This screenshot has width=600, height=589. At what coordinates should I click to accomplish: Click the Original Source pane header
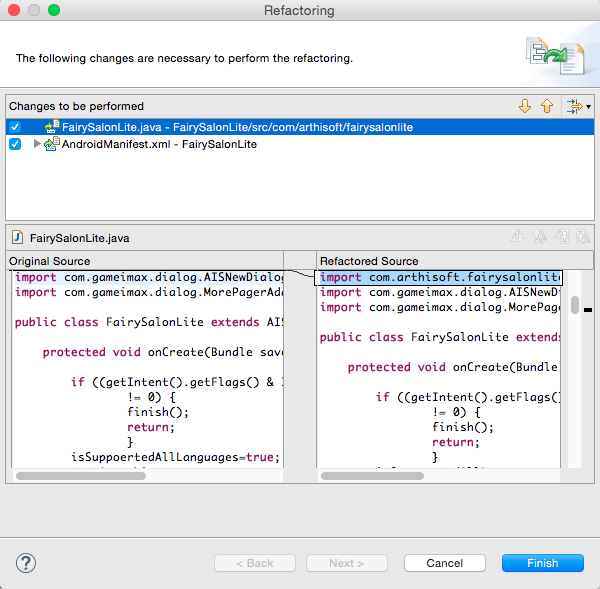[145, 261]
